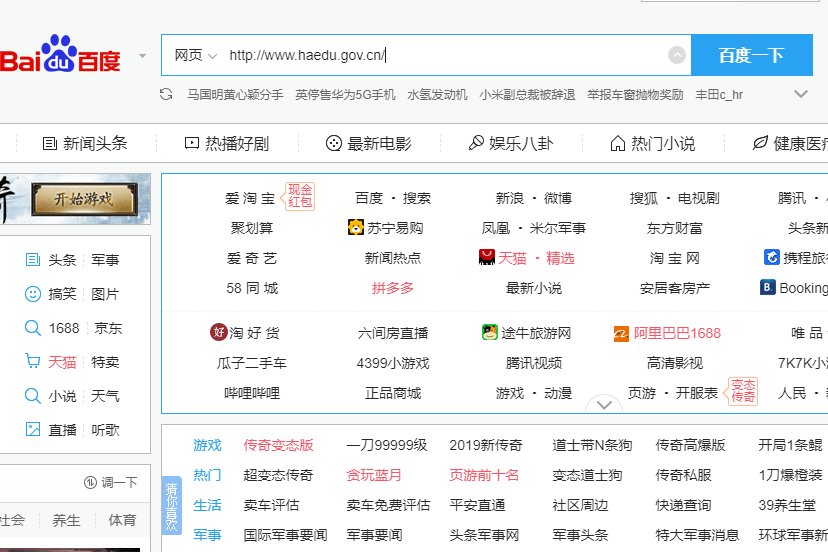Open the 听歌 sidebar link
This screenshot has width=828, height=552.
click(x=105, y=430)
